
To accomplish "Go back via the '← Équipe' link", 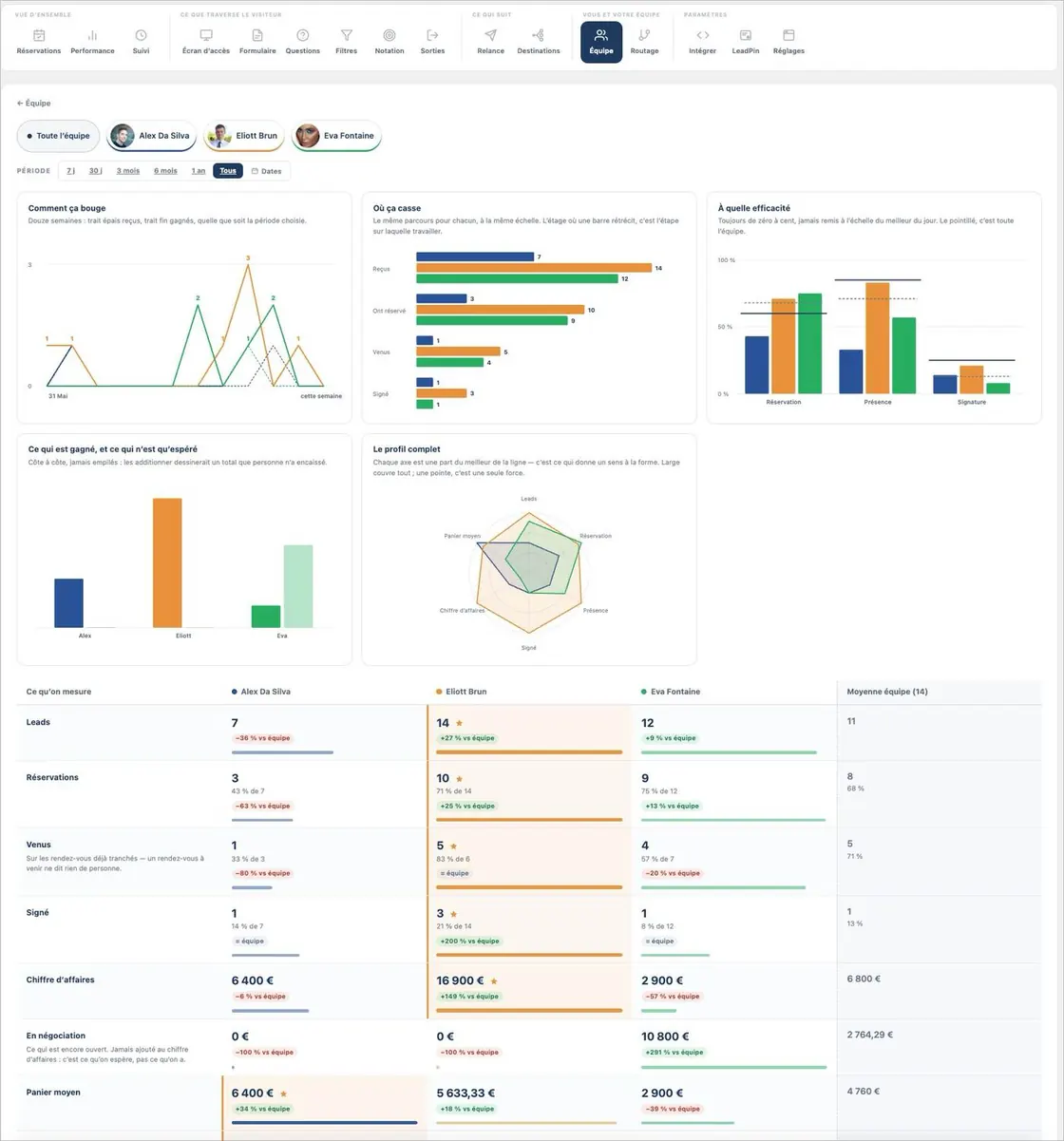I will pyautogui.click(x=34, y=103).
